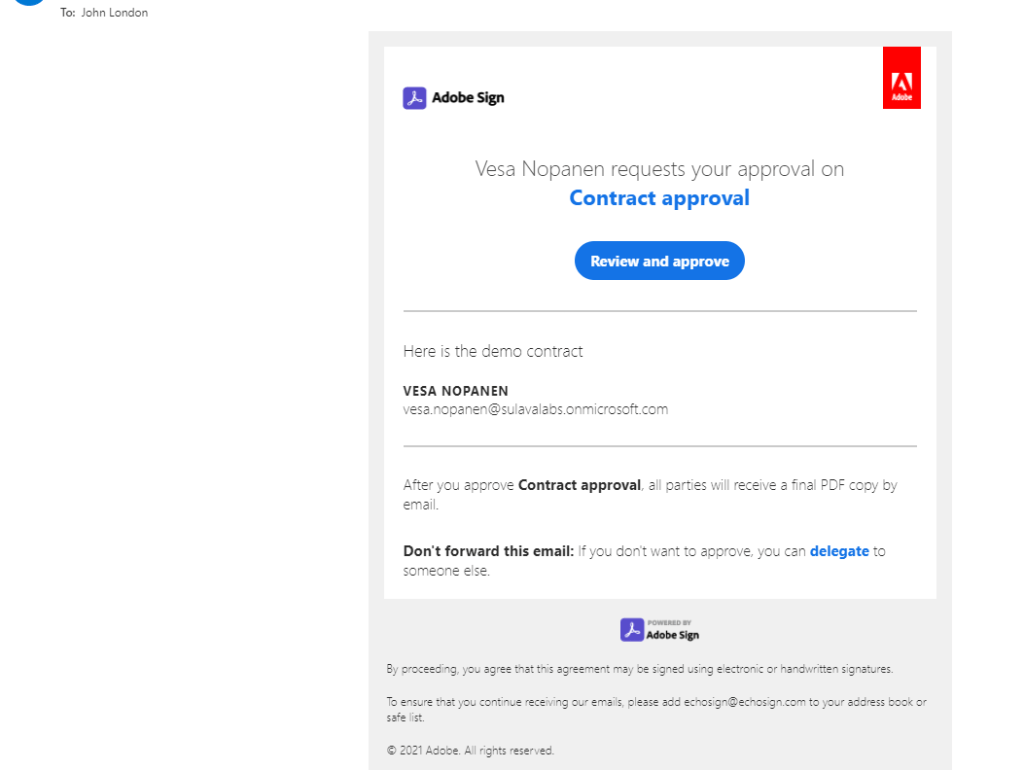Click the echosign@echosign.com address in footer
The width and height of the screenshot is (1024, 770).
[x=745, y=702]
